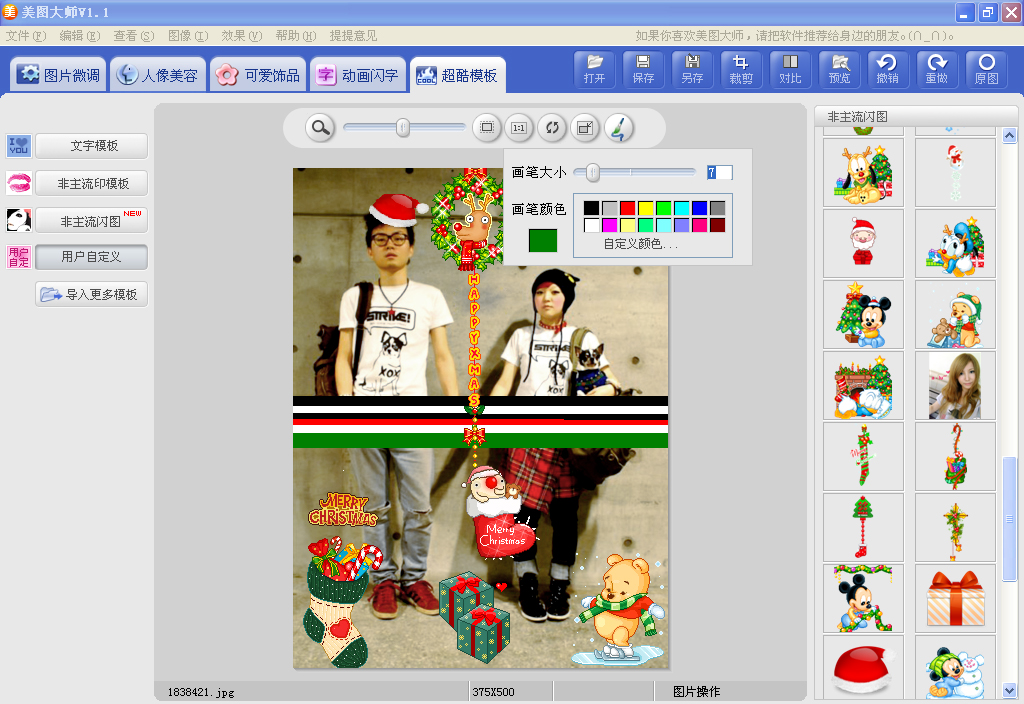The image size is (1024, 704).
Task: Click the thumbnail panel scroll up arrow
Action: (x=1010, y=135)
